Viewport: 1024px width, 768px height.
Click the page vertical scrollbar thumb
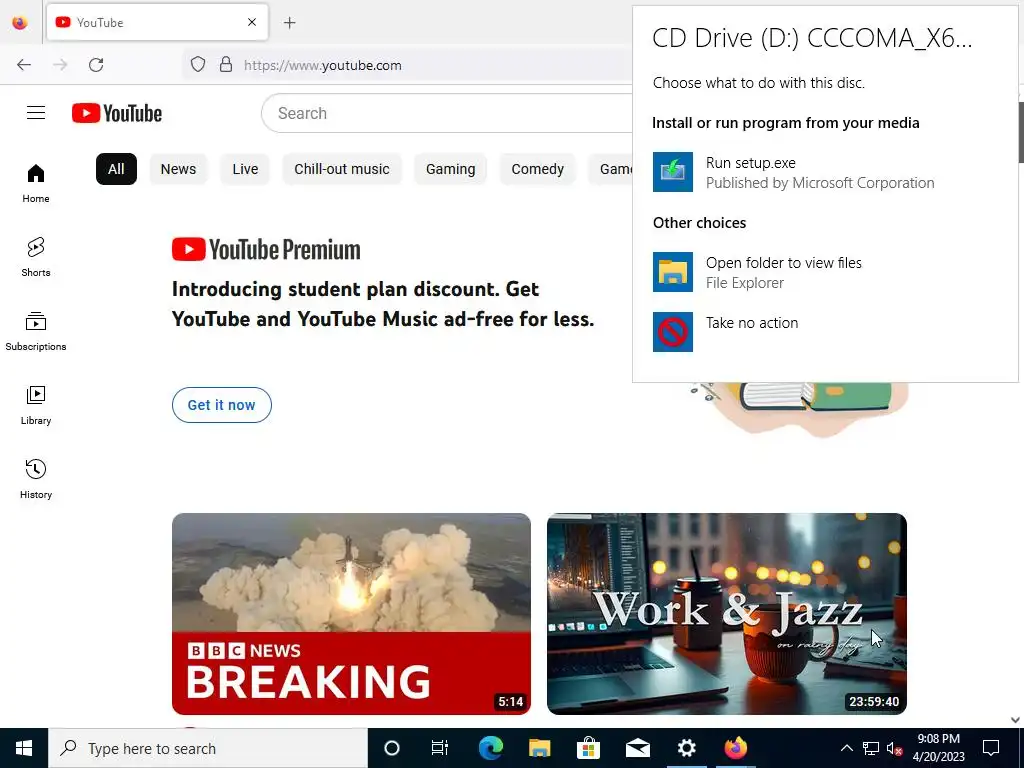[1020, 131]
